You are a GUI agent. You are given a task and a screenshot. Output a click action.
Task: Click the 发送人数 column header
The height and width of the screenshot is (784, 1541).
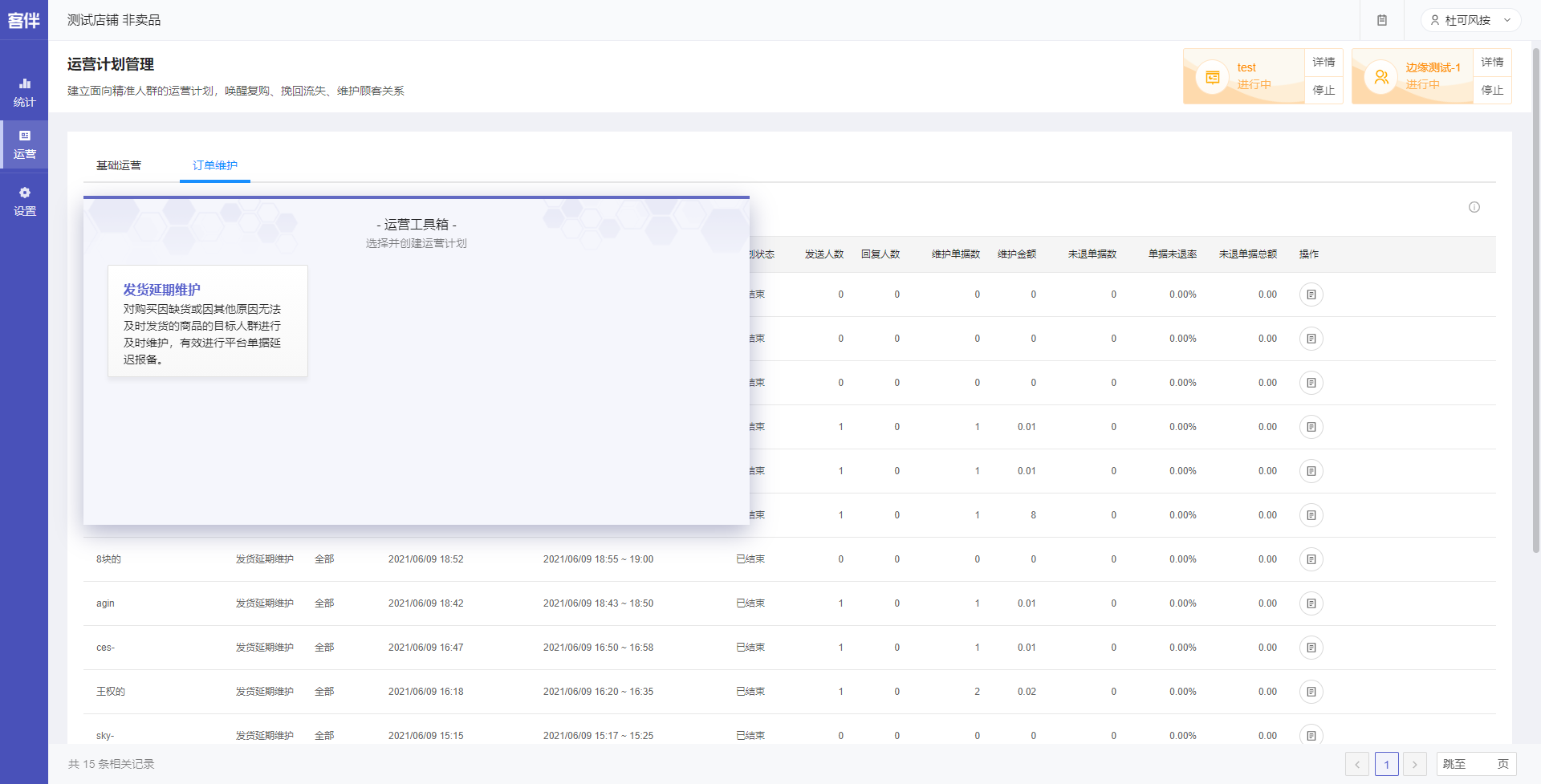click(824, 254)
